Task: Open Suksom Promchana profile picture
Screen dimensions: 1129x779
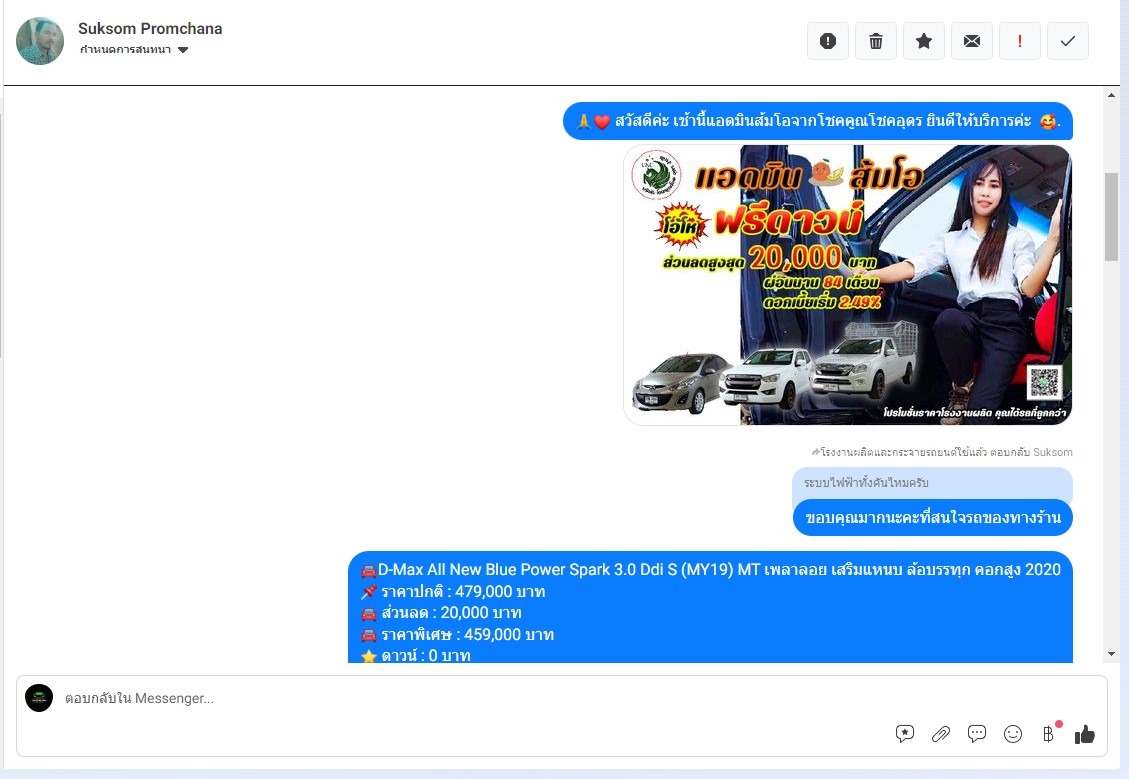Action: pyautogui.click(x=40, y=41)
